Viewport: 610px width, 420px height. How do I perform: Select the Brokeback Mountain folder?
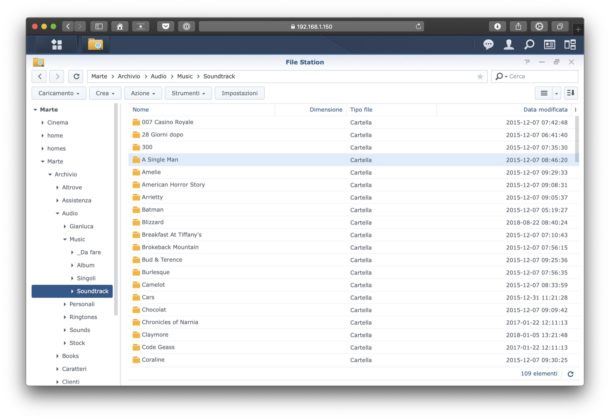[x=170, y=247]
